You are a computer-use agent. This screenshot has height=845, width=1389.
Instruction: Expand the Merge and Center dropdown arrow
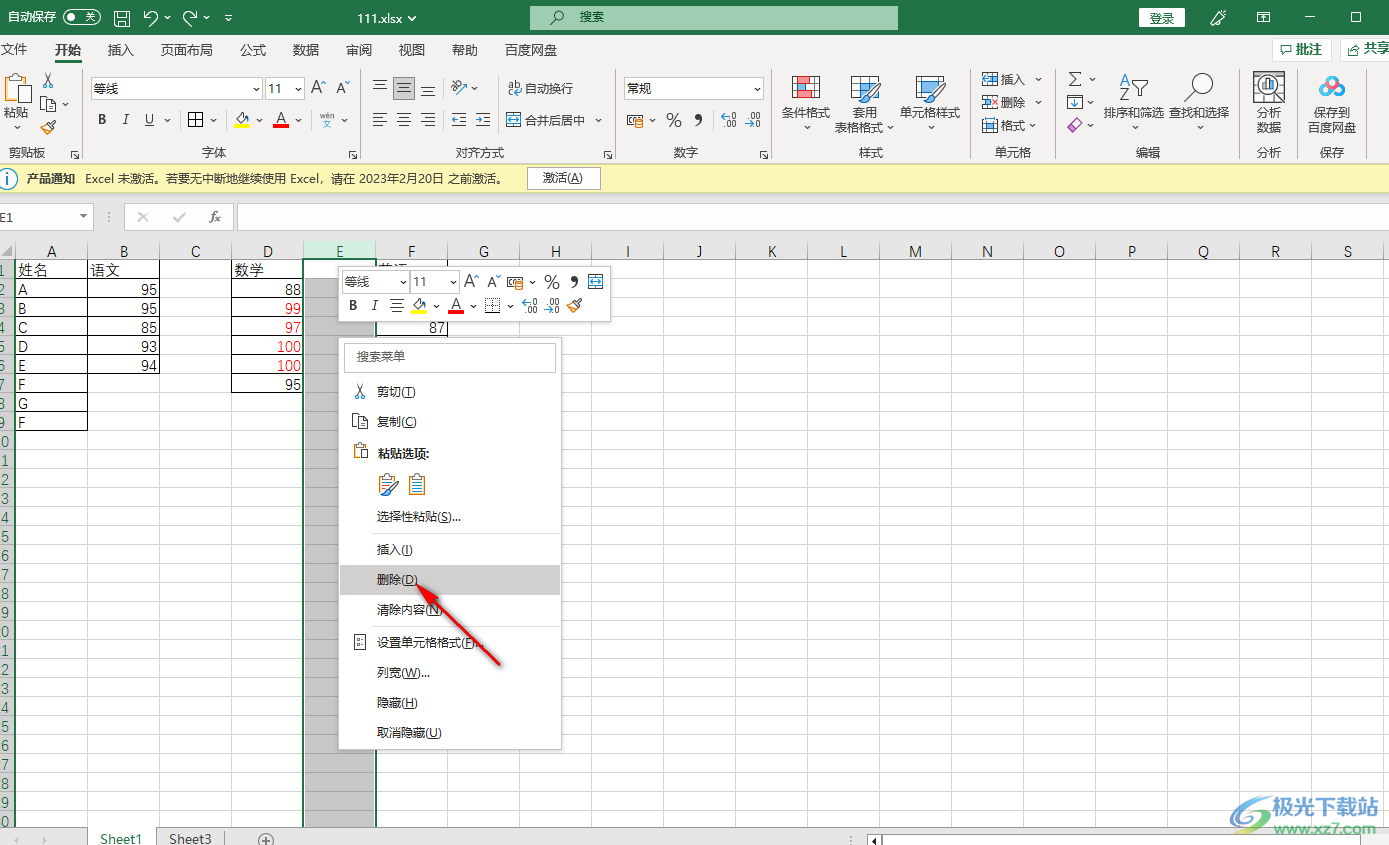(599, 120)
